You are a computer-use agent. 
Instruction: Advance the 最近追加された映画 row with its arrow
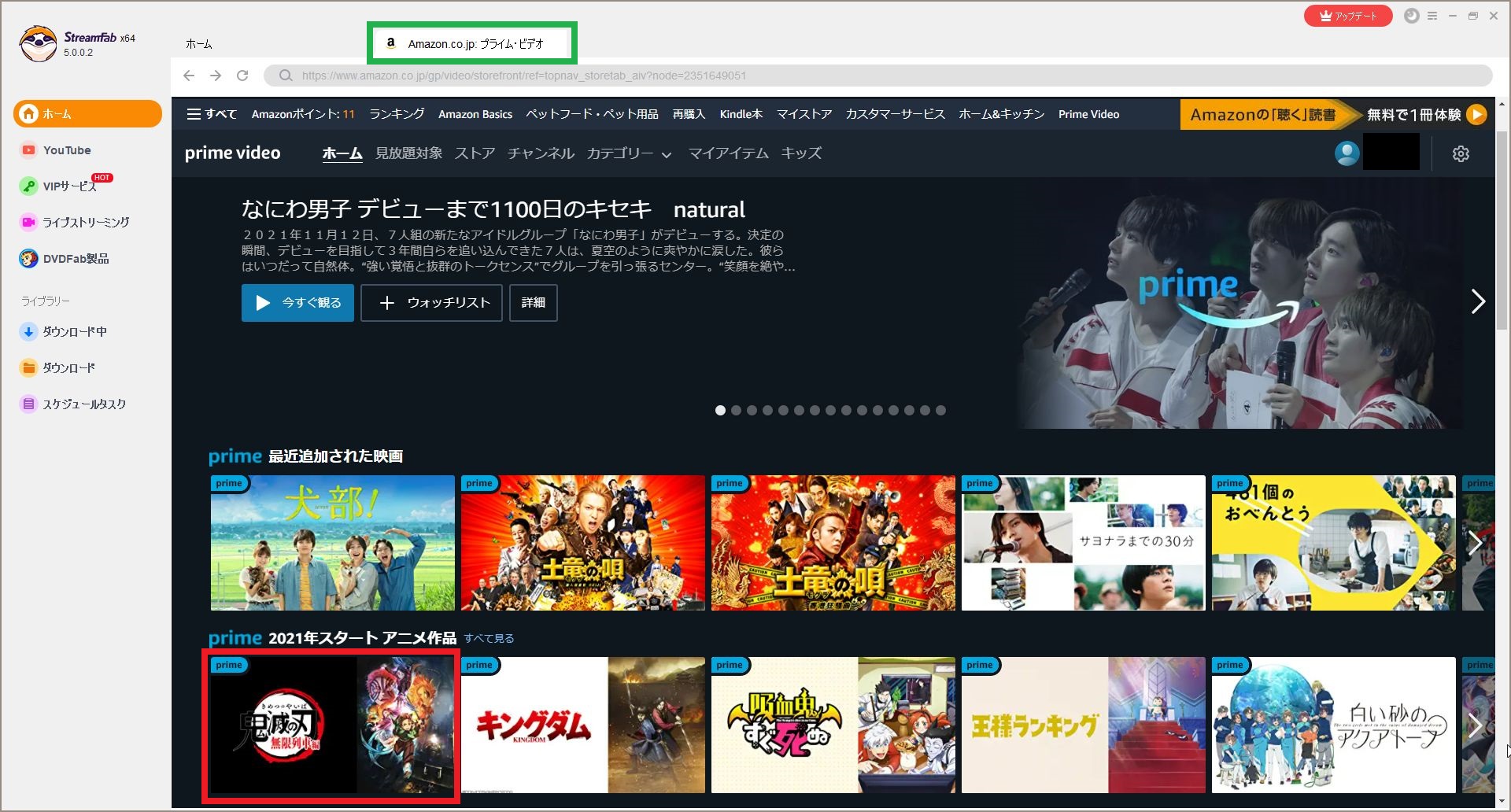(1476, 543)
